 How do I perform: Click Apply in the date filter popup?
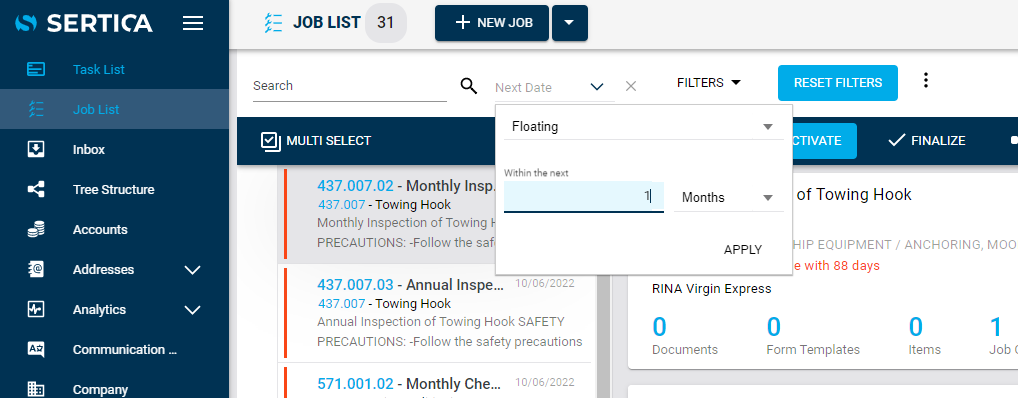pyautogui.click(x=743, y=250)
